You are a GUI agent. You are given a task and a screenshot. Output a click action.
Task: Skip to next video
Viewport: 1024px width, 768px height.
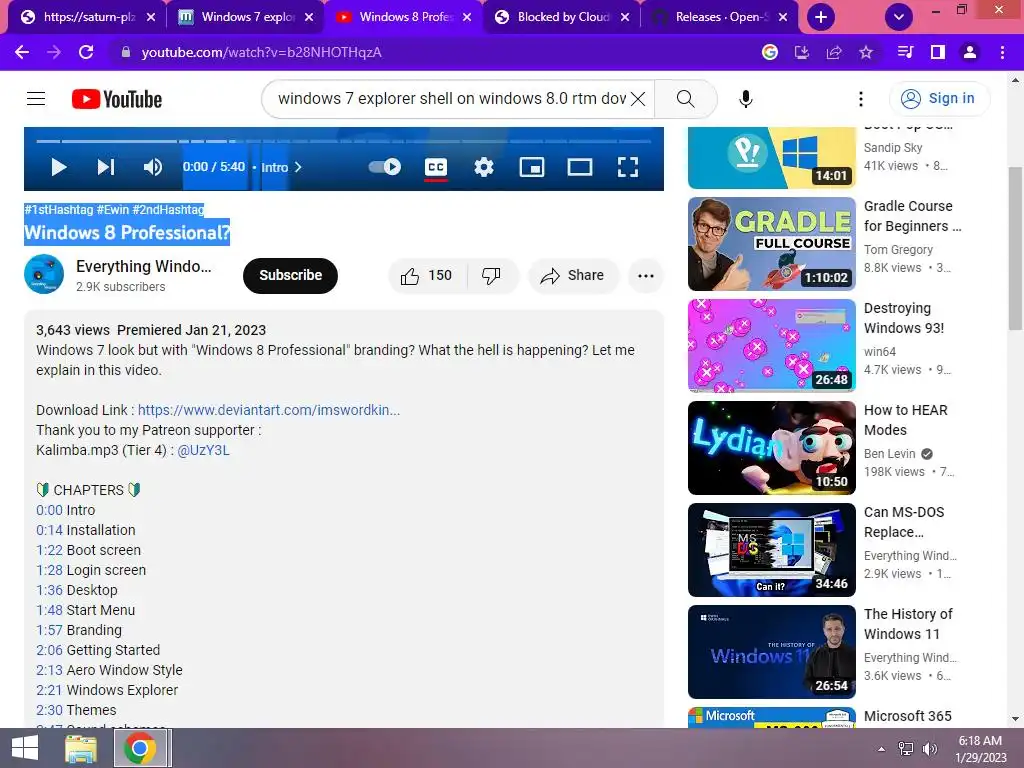point(106,167)
